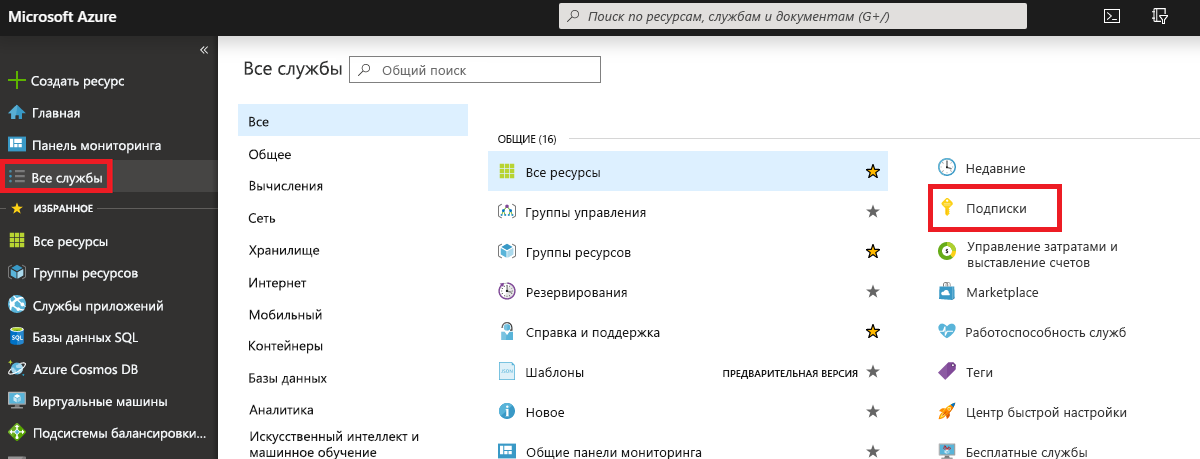Click the cube icon for Группы ресурсов service row

(x=506, y=252)
